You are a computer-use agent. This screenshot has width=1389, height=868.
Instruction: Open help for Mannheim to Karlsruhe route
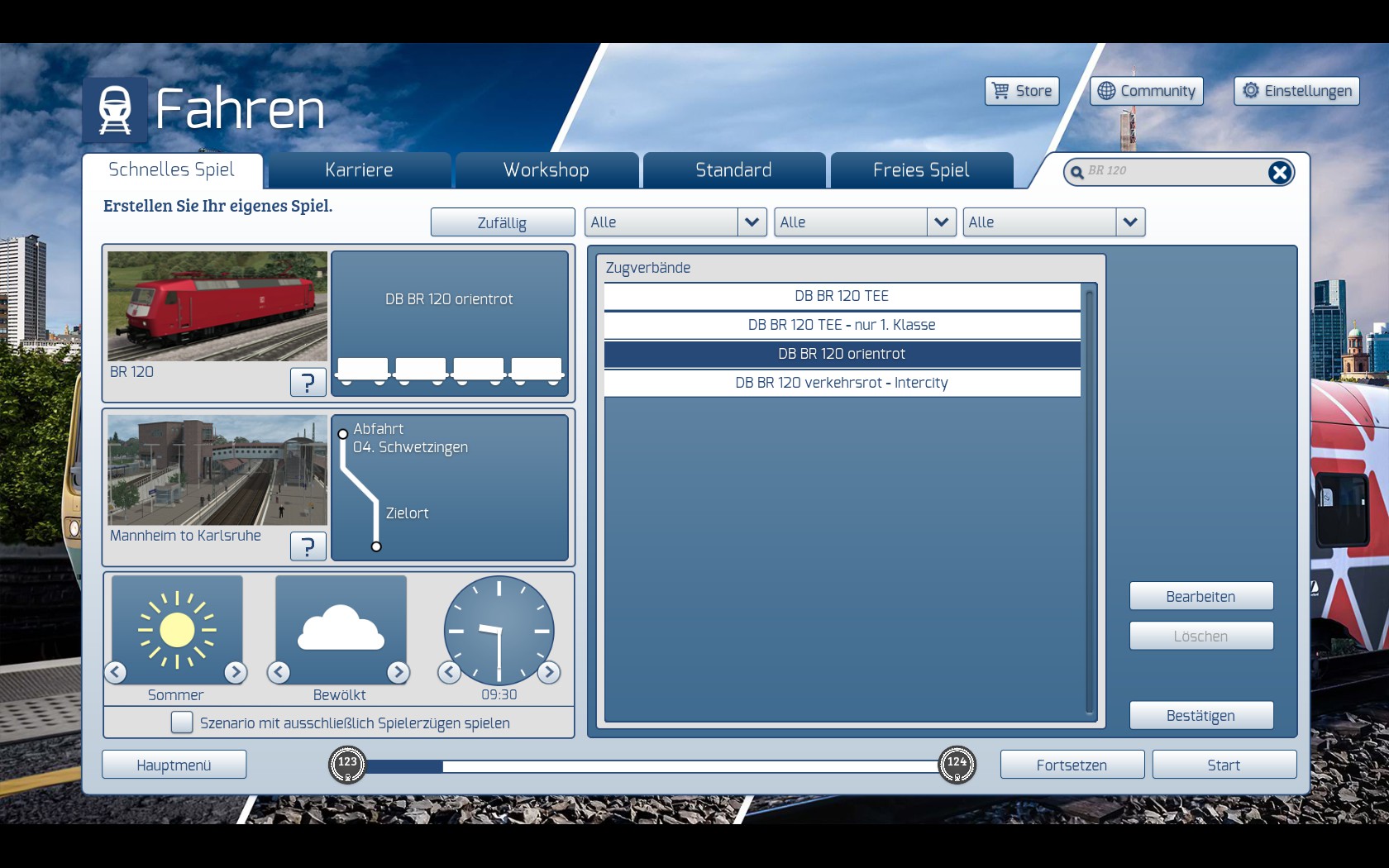tap(308, 546)
